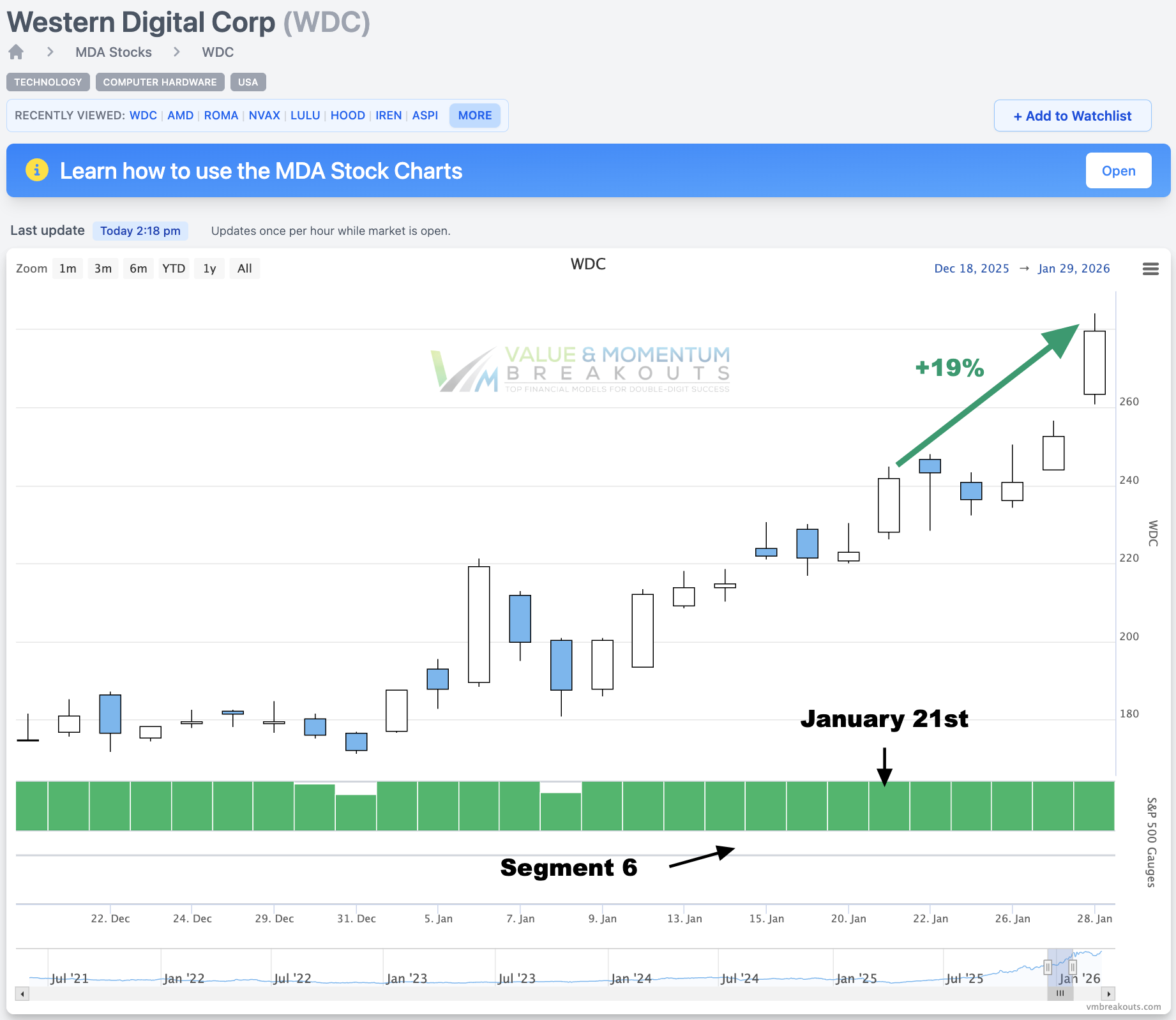Click the info icon on the blue banner
The height and width of the screenshot is (1020, 1176).
tap(36, 170)
